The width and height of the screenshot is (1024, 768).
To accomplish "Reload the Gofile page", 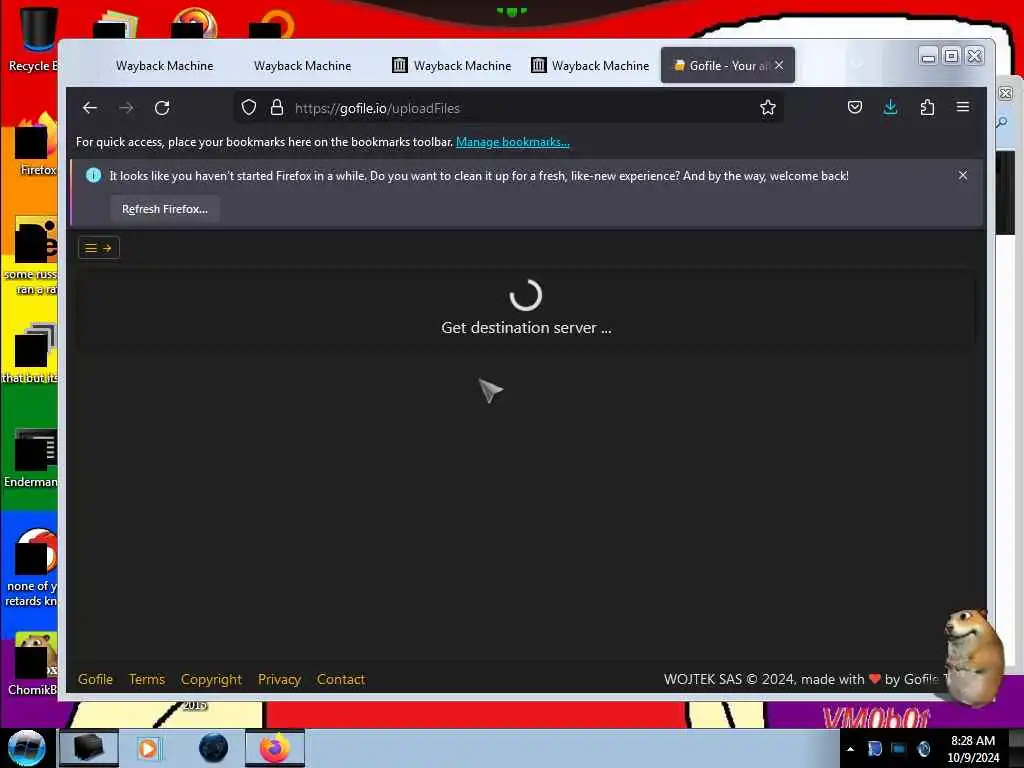I will pyautogui.click(x=162, y=108).
